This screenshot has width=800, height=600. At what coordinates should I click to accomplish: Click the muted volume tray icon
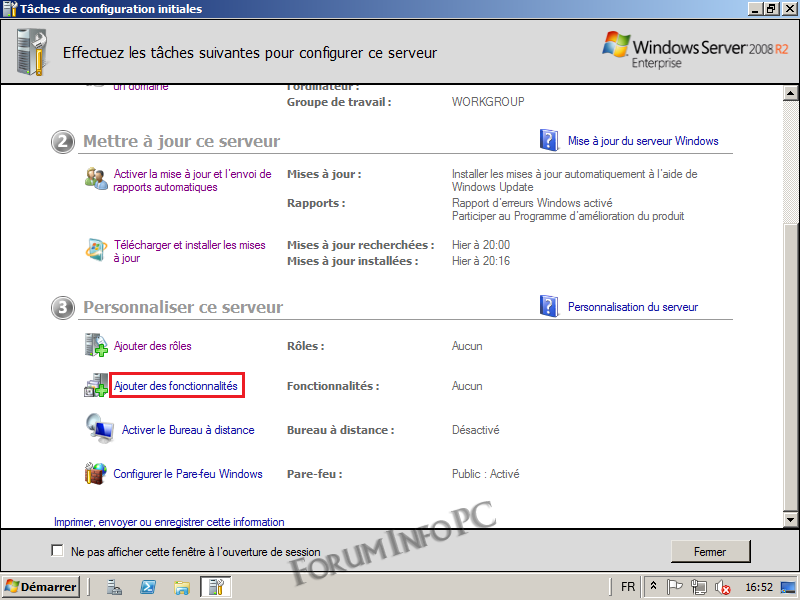(x=722, y=587)
